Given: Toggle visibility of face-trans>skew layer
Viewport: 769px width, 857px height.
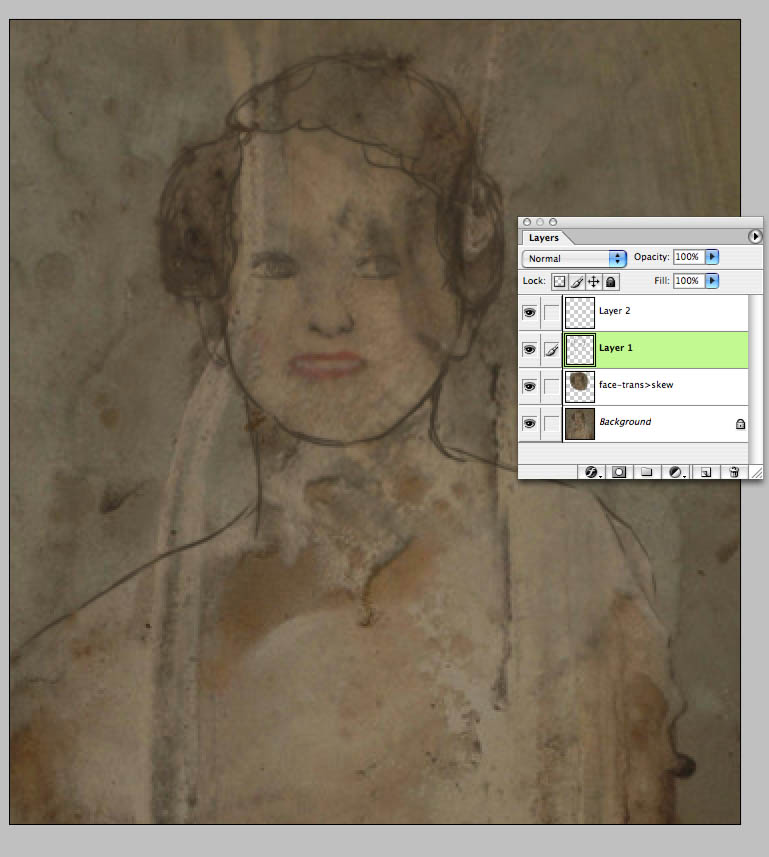Looking at the screenshot, I should click(x=529, y=386).
